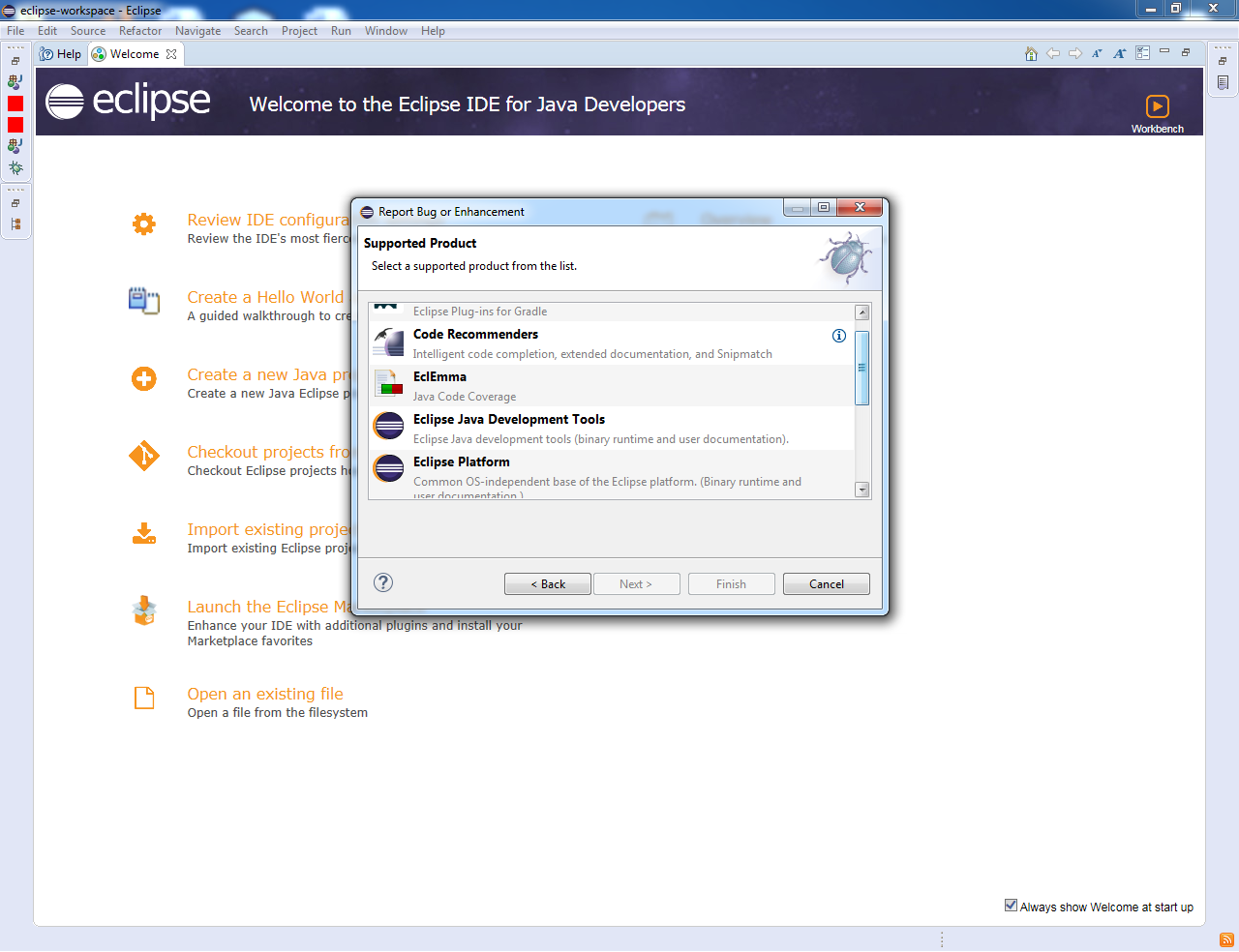This screenshot has width=1239, height=952.
Task: Click the green bug icon in left trim
Action: (x=15, y=168)
